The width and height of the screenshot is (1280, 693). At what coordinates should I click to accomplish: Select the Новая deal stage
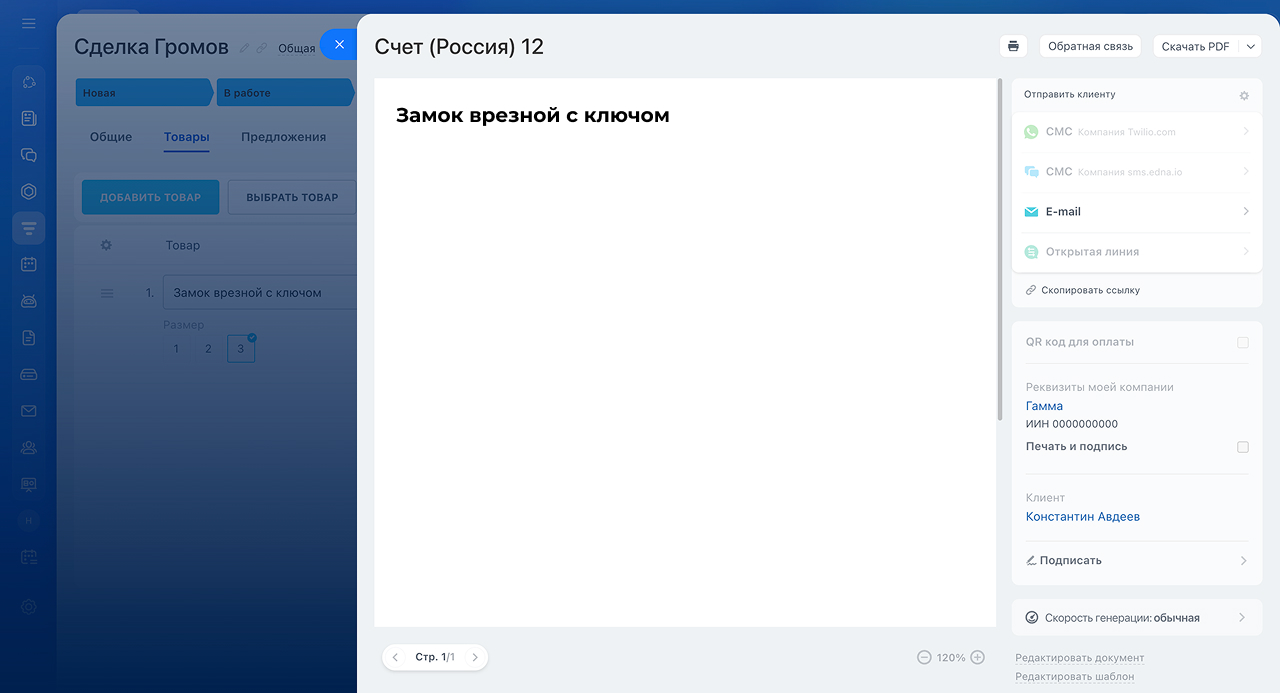pyautogui.click(x=145, y=93)
